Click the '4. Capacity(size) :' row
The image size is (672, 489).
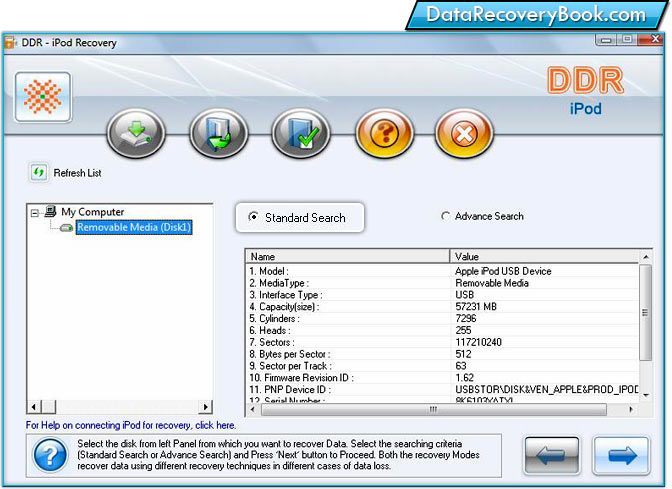tap(442, 307)
